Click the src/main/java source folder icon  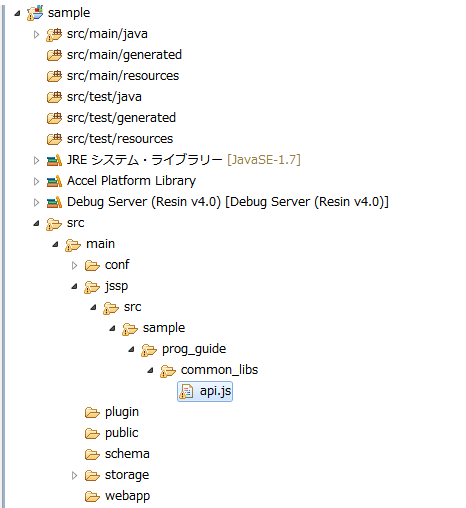point(54,34)
